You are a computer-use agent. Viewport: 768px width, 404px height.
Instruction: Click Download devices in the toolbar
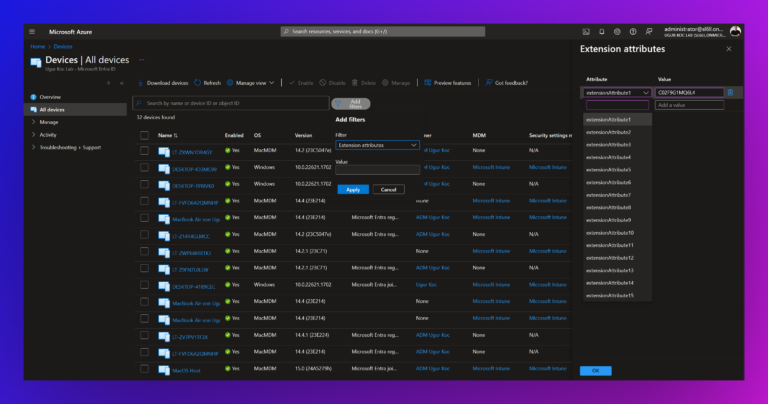point(162,83)
